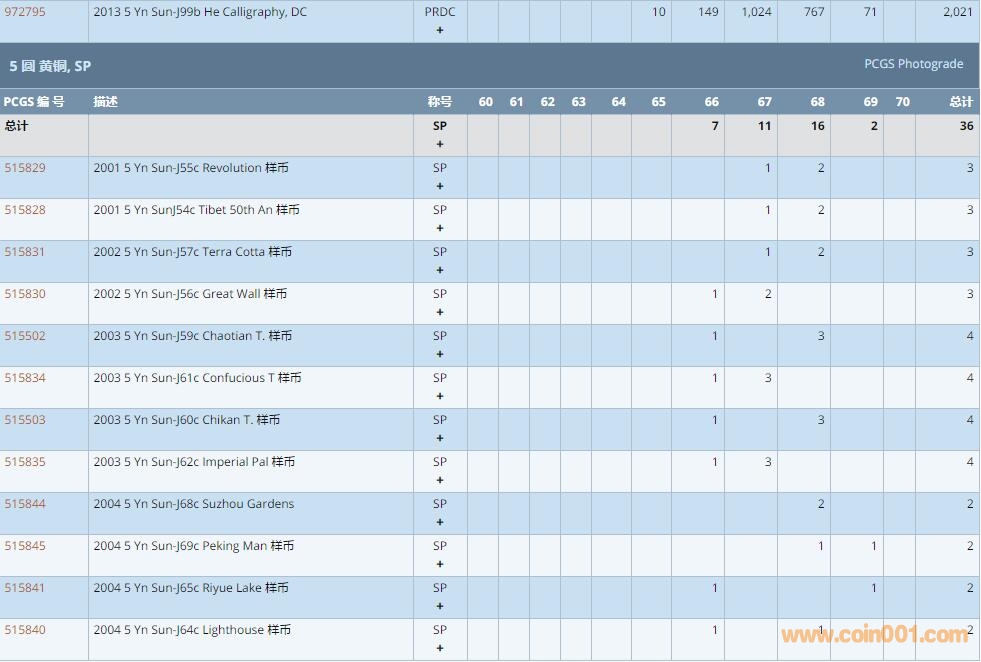
Task: Expand plus sign for He Calligraphy PRDC row
Action: (440, 30)
